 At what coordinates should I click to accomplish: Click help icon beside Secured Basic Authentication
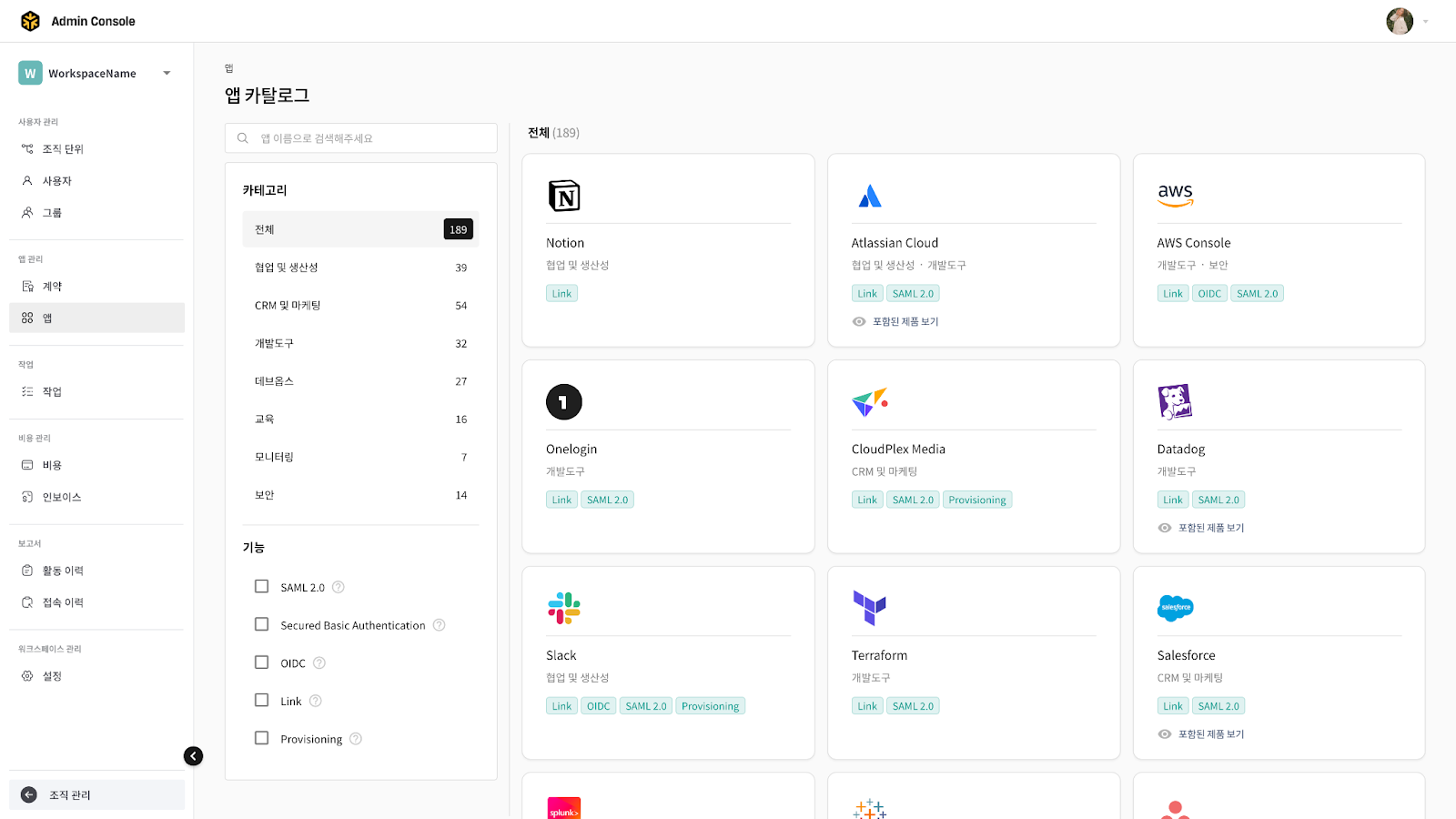tap(440, 625)
